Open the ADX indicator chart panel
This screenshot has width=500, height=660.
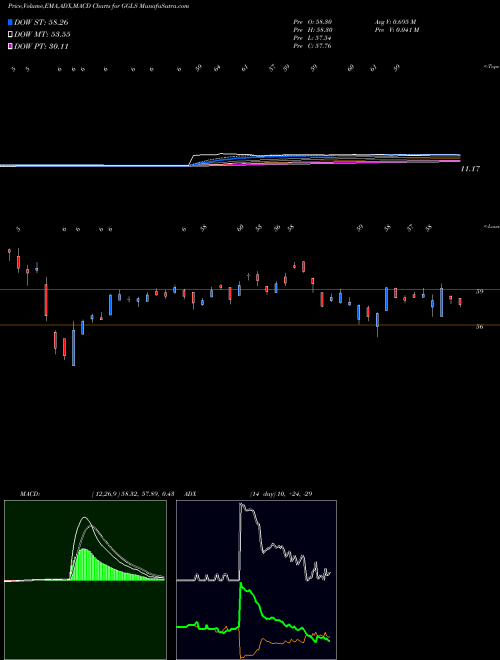256,580
